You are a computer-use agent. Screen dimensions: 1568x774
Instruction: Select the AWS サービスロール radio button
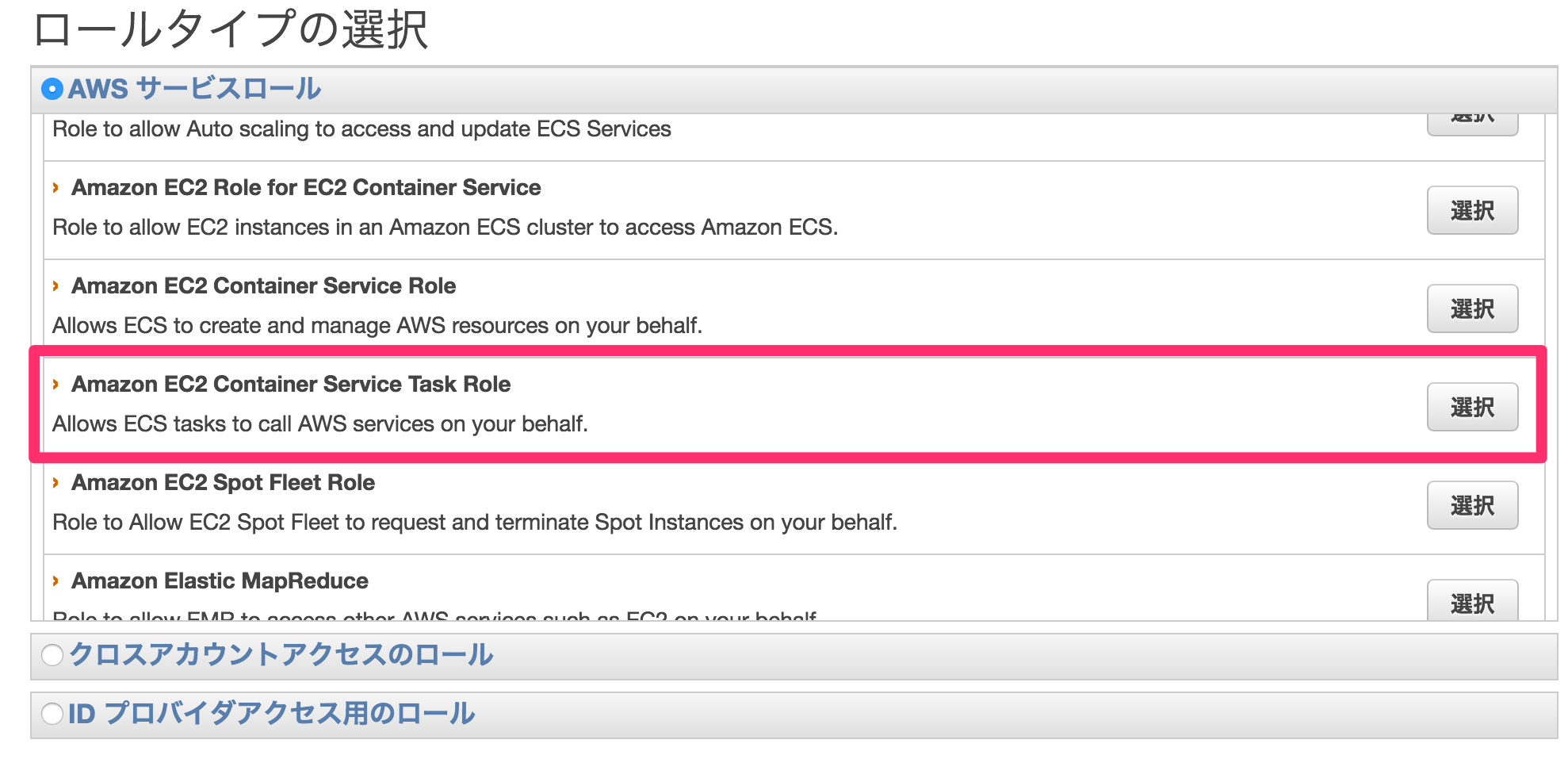coord(52,89)
